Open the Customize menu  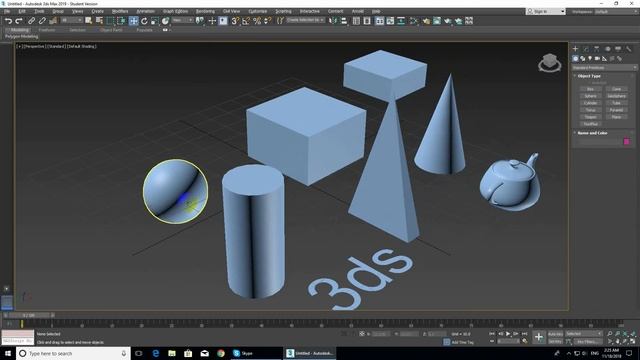(258, 11)
